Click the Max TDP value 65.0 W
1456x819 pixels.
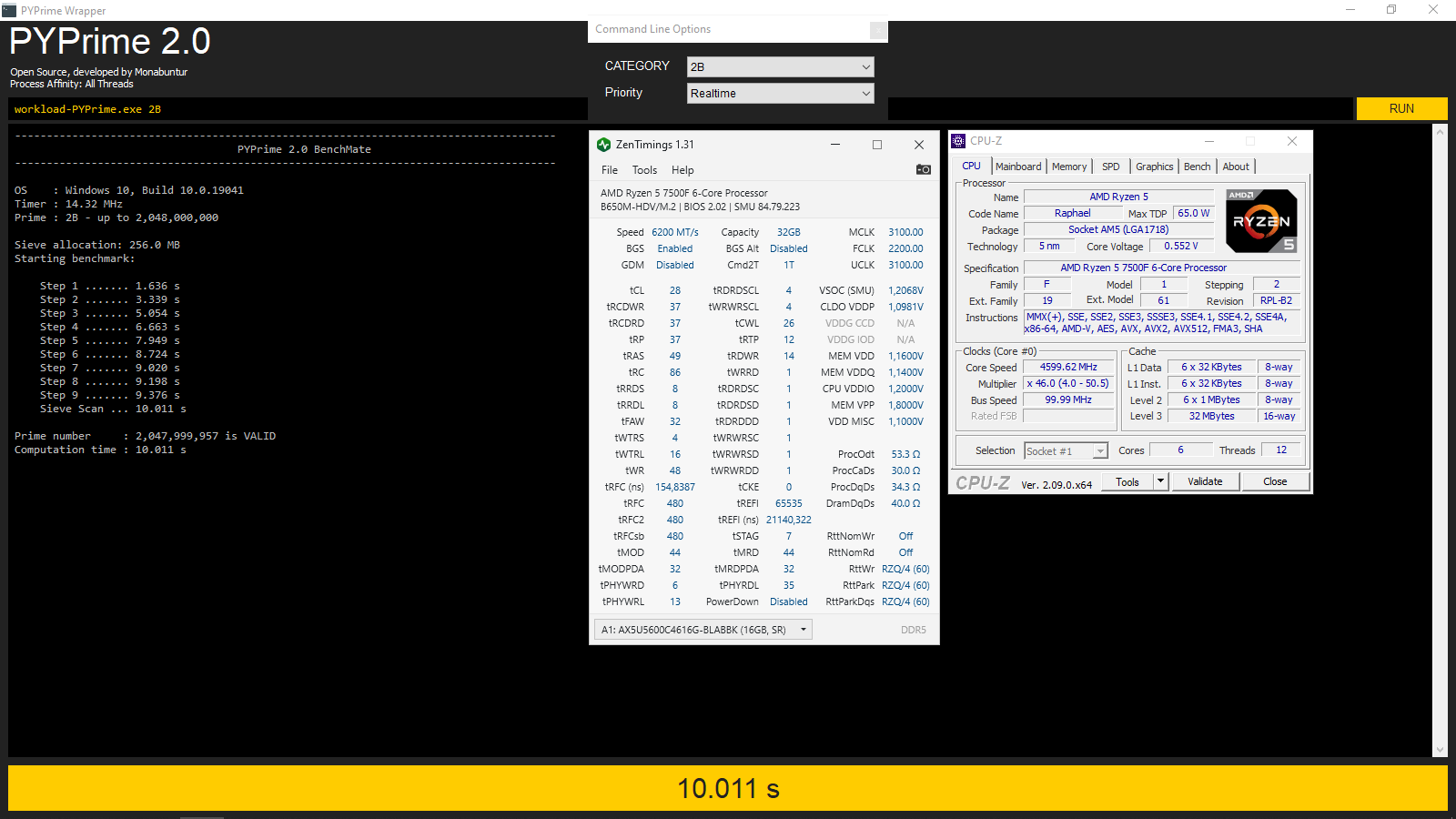(x=1194, y=213)
